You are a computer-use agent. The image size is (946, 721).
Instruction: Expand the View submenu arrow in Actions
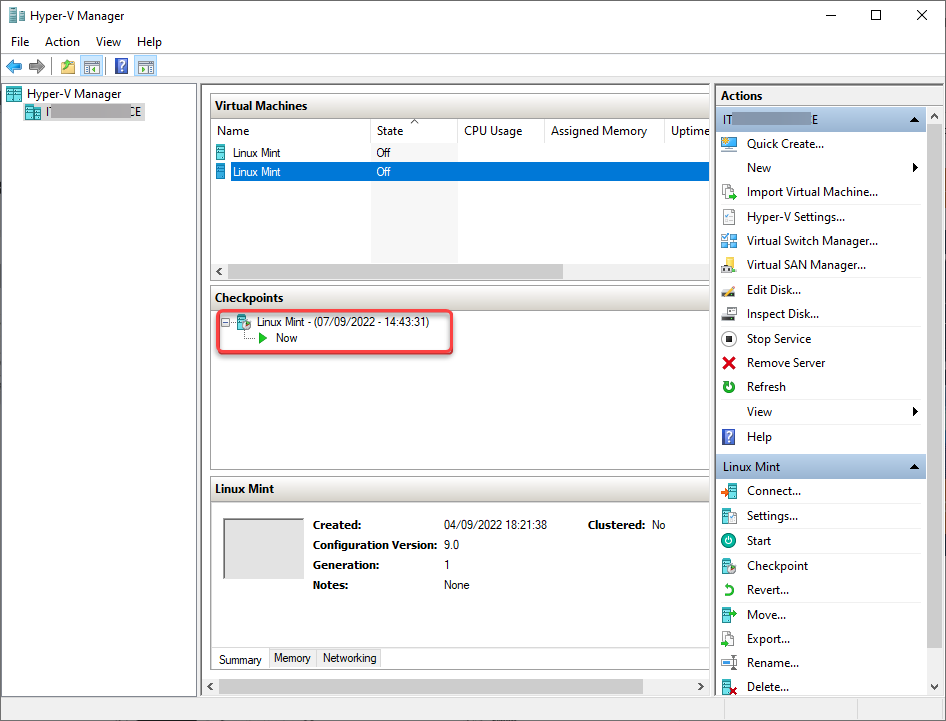(915, 411)
